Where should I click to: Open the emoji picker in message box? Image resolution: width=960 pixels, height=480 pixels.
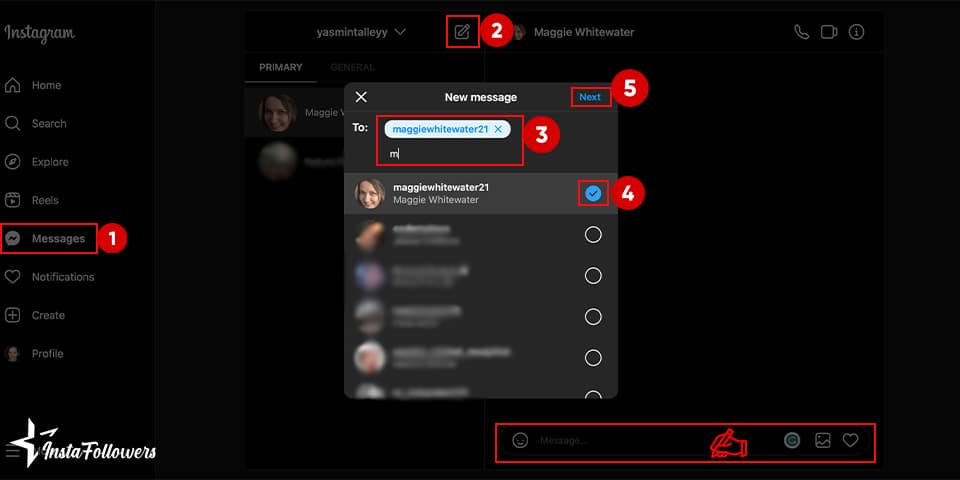tap(520, 440)
